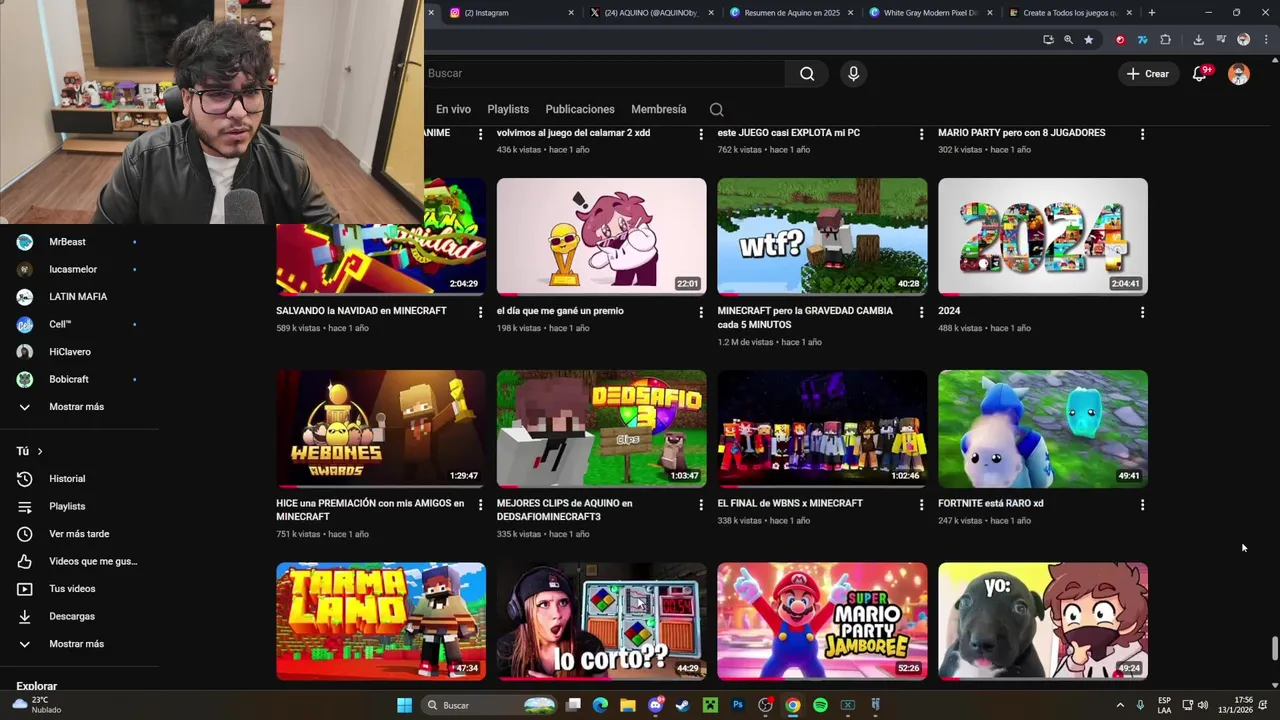
Task: Open Chrome zoom magnifier icon
Action: (x=1068, y=39)
